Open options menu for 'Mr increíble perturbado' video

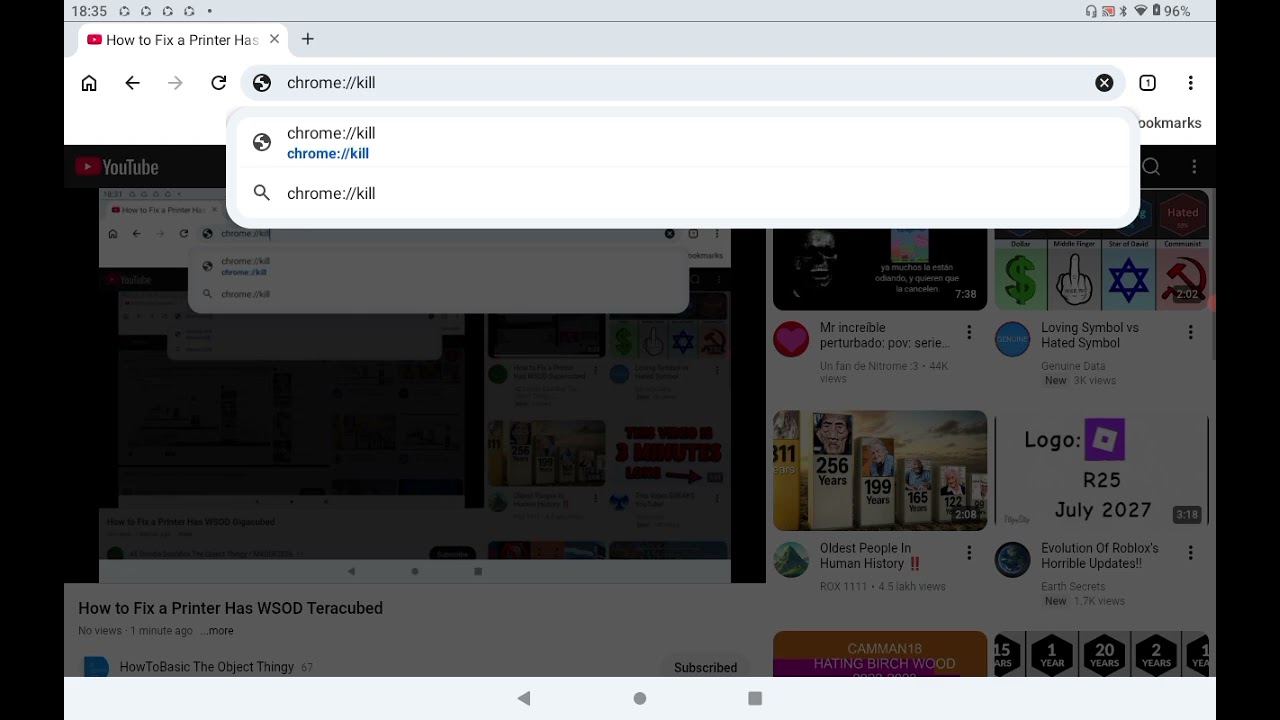point(969,332)
